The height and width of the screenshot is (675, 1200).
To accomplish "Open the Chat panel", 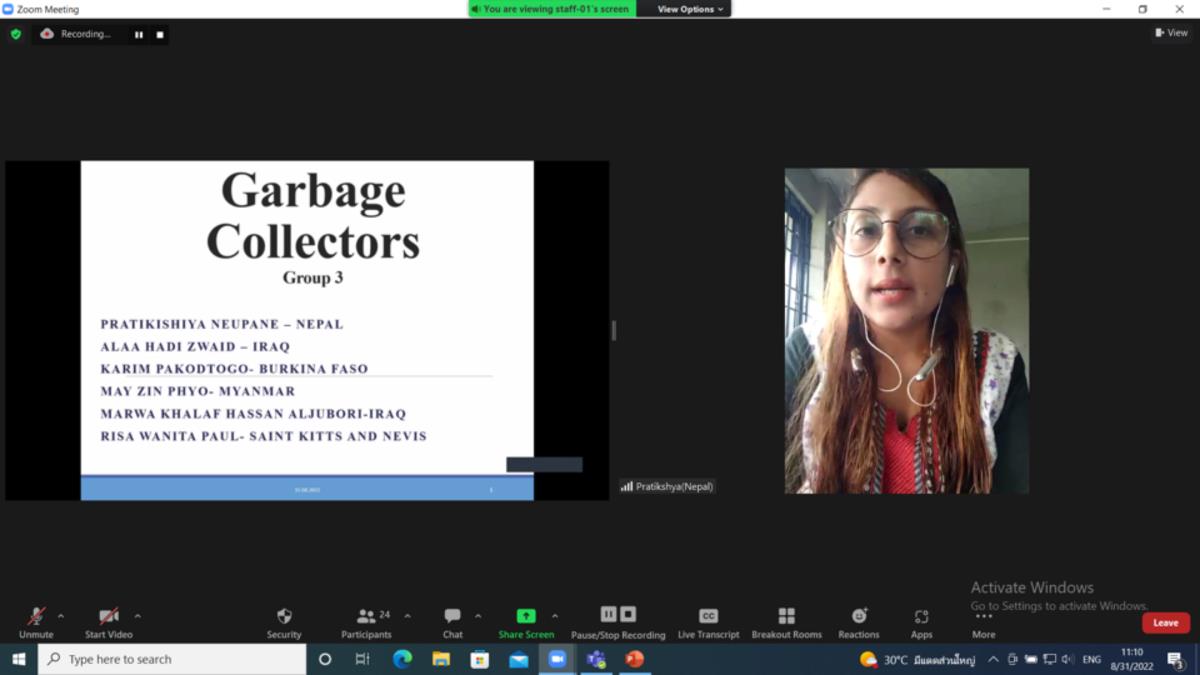I will [x=453, y=622].
